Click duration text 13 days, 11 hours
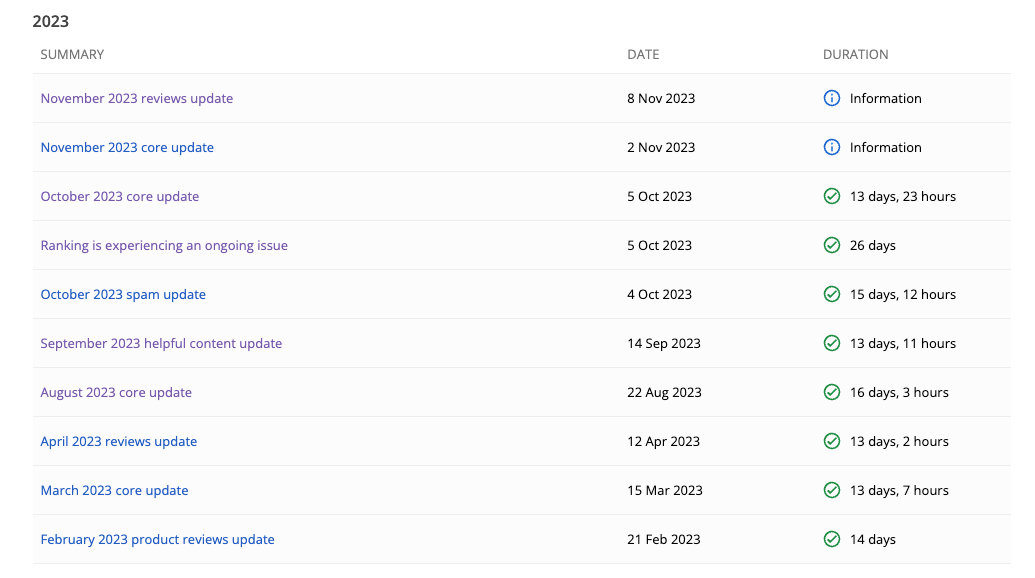The width and height of the screenshot is (1035, 578). [902, 343]
